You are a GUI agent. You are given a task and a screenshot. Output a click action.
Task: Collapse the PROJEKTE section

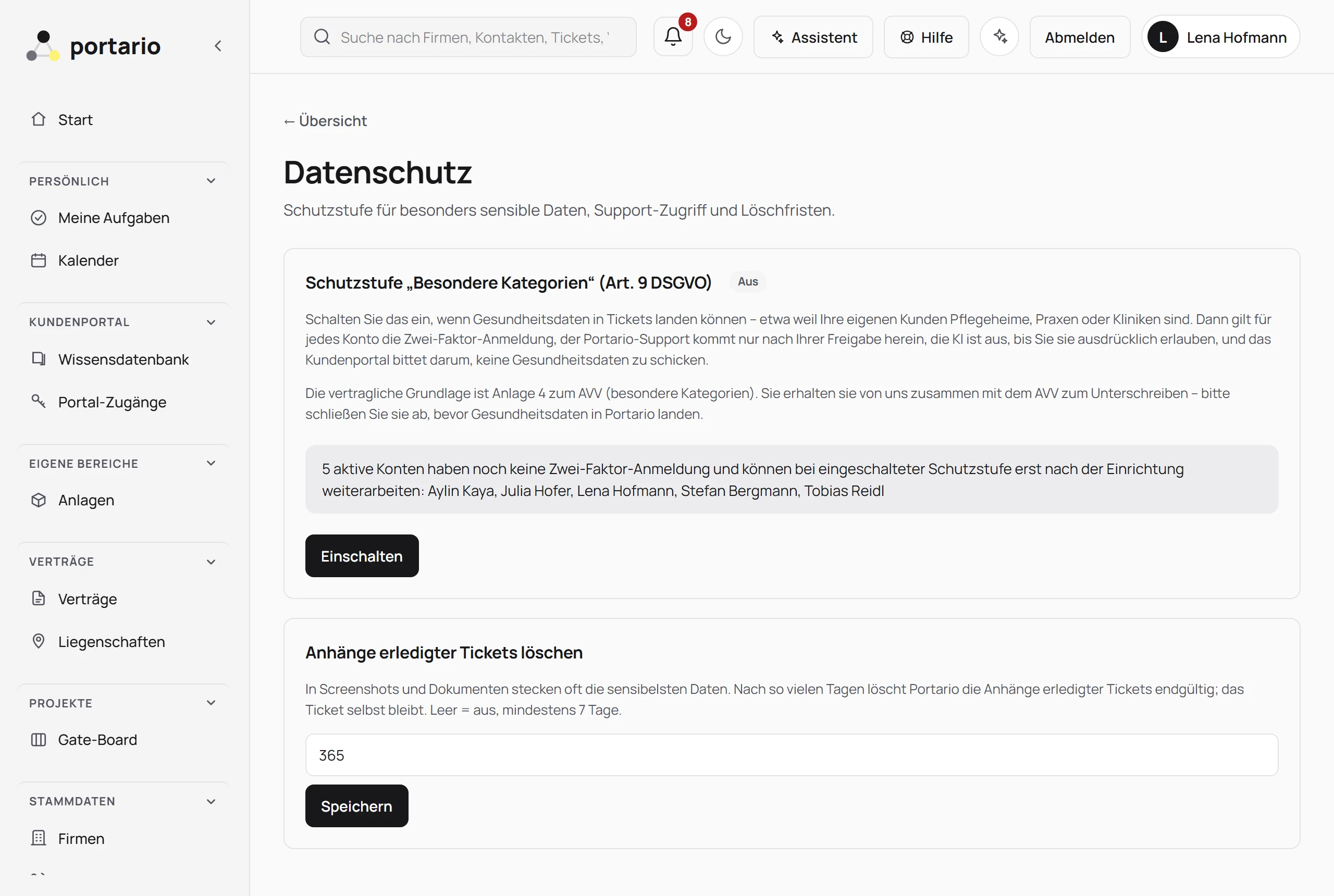211,703
